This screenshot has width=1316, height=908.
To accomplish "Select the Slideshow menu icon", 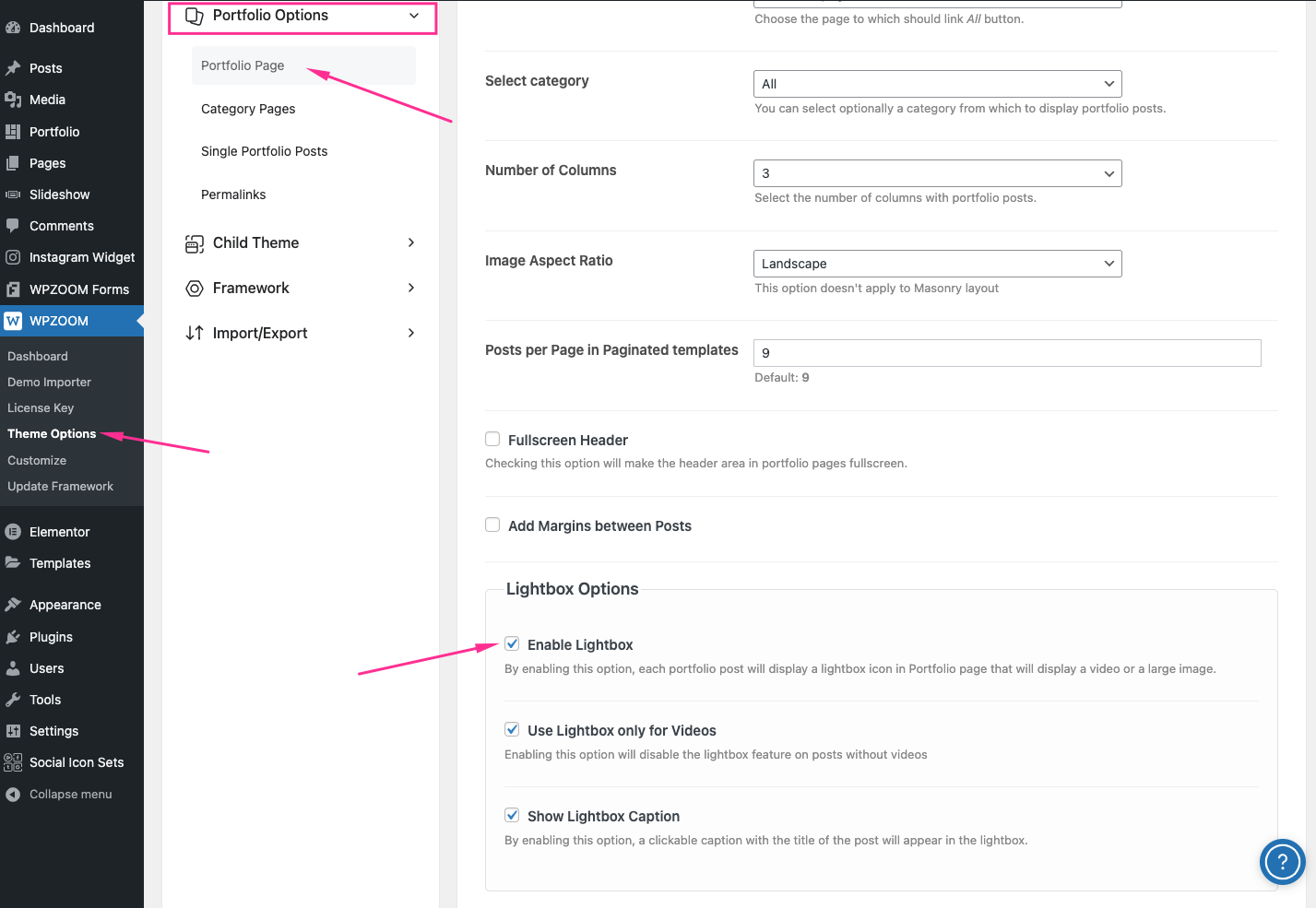I will (x=13, y=195).
